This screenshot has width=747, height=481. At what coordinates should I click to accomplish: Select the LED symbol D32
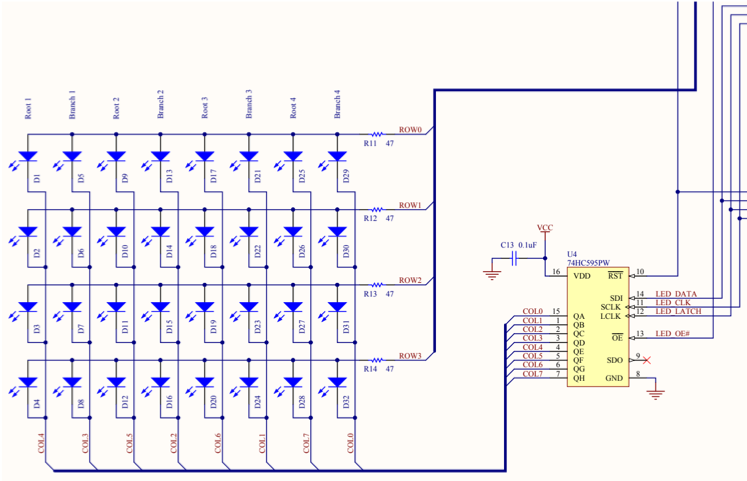[x=337, y=382]
